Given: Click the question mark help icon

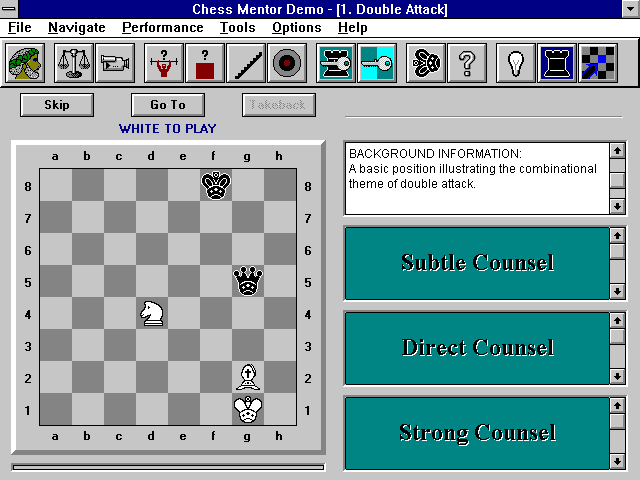Looking at the screenshot, I should click(x=465, y=63).
